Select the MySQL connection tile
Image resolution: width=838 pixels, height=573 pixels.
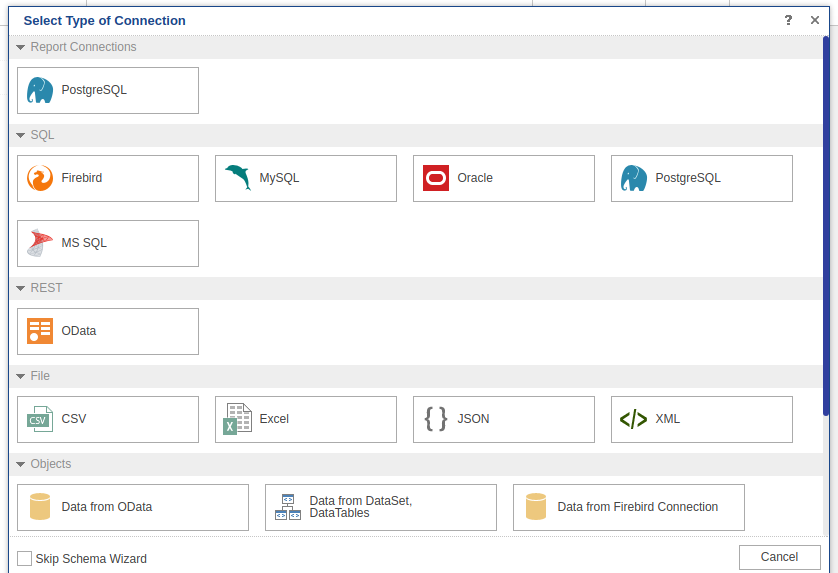click(306, 179)
